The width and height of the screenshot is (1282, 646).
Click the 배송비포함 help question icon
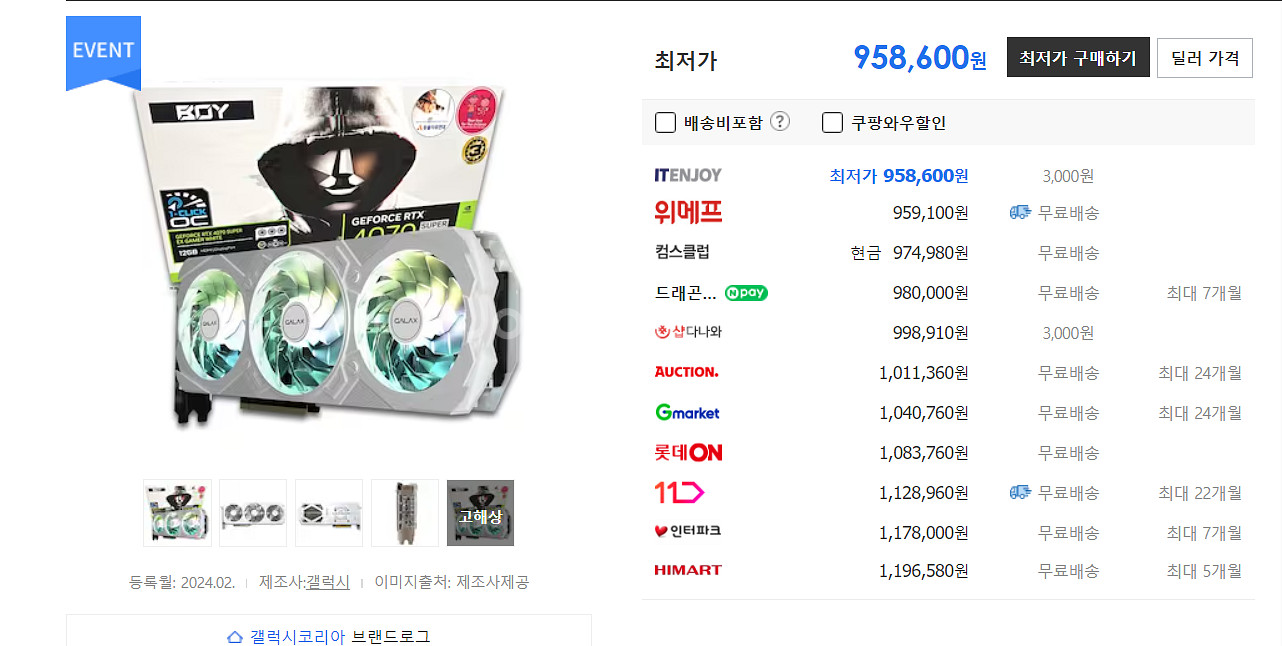pos(780,122)
